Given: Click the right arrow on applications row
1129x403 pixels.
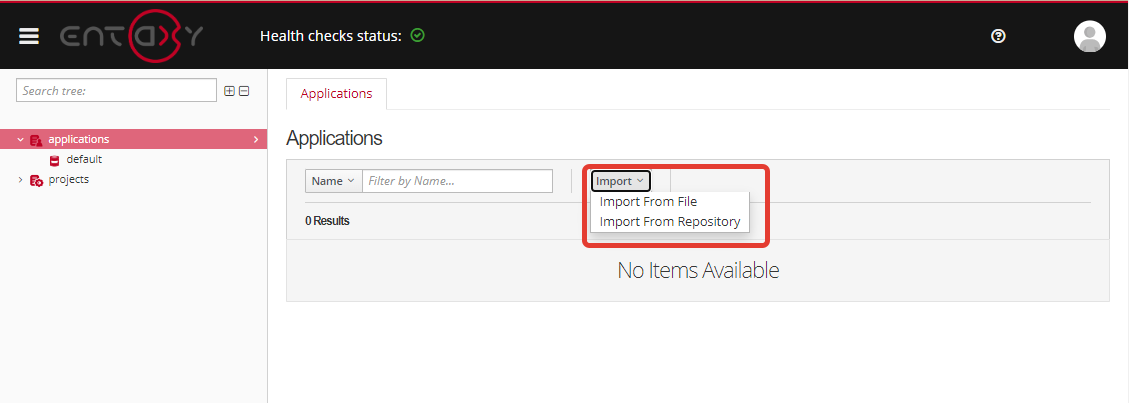Looking at the screenshot, I should 256,140.
